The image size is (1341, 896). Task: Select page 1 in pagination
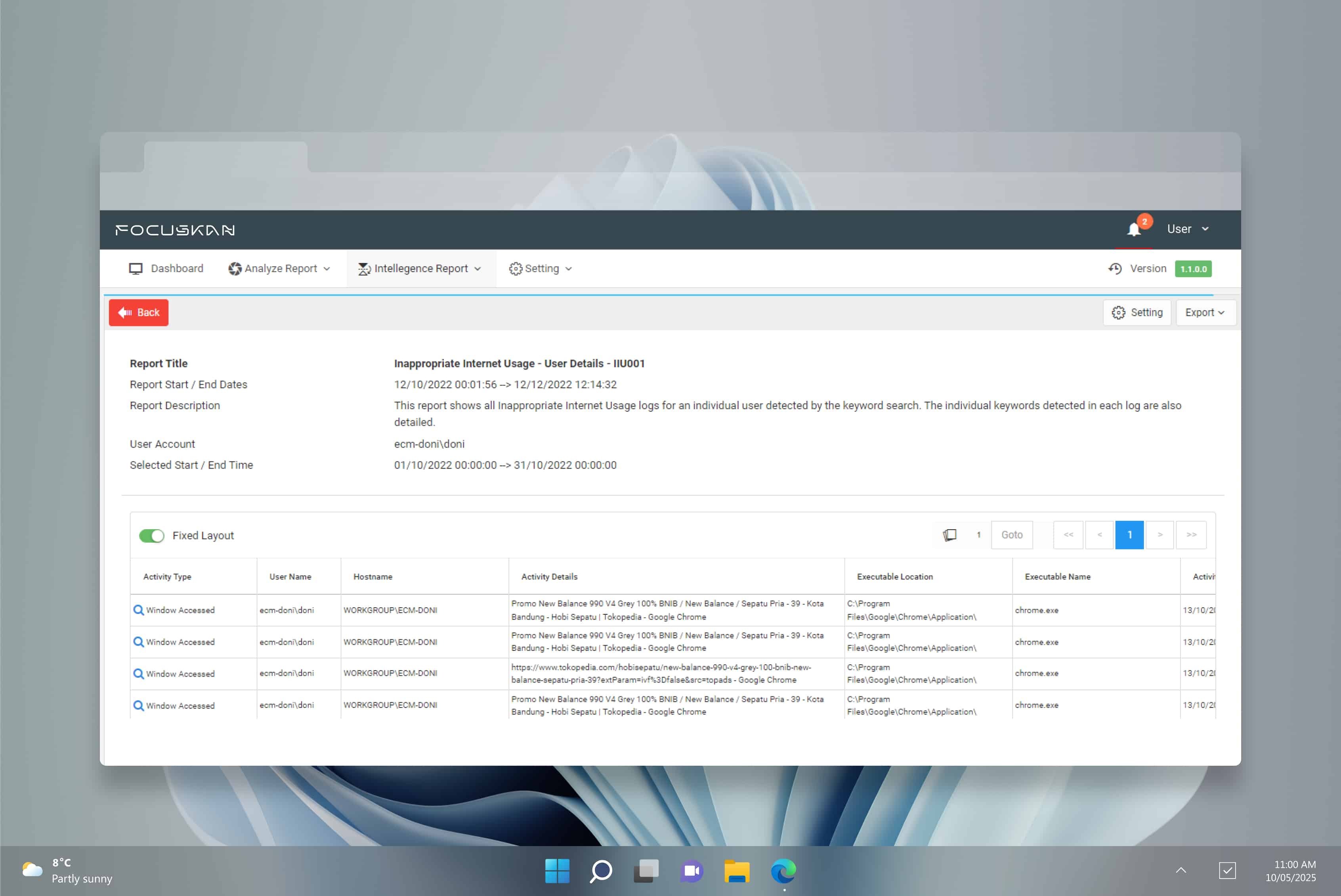tap(1129, 535)
